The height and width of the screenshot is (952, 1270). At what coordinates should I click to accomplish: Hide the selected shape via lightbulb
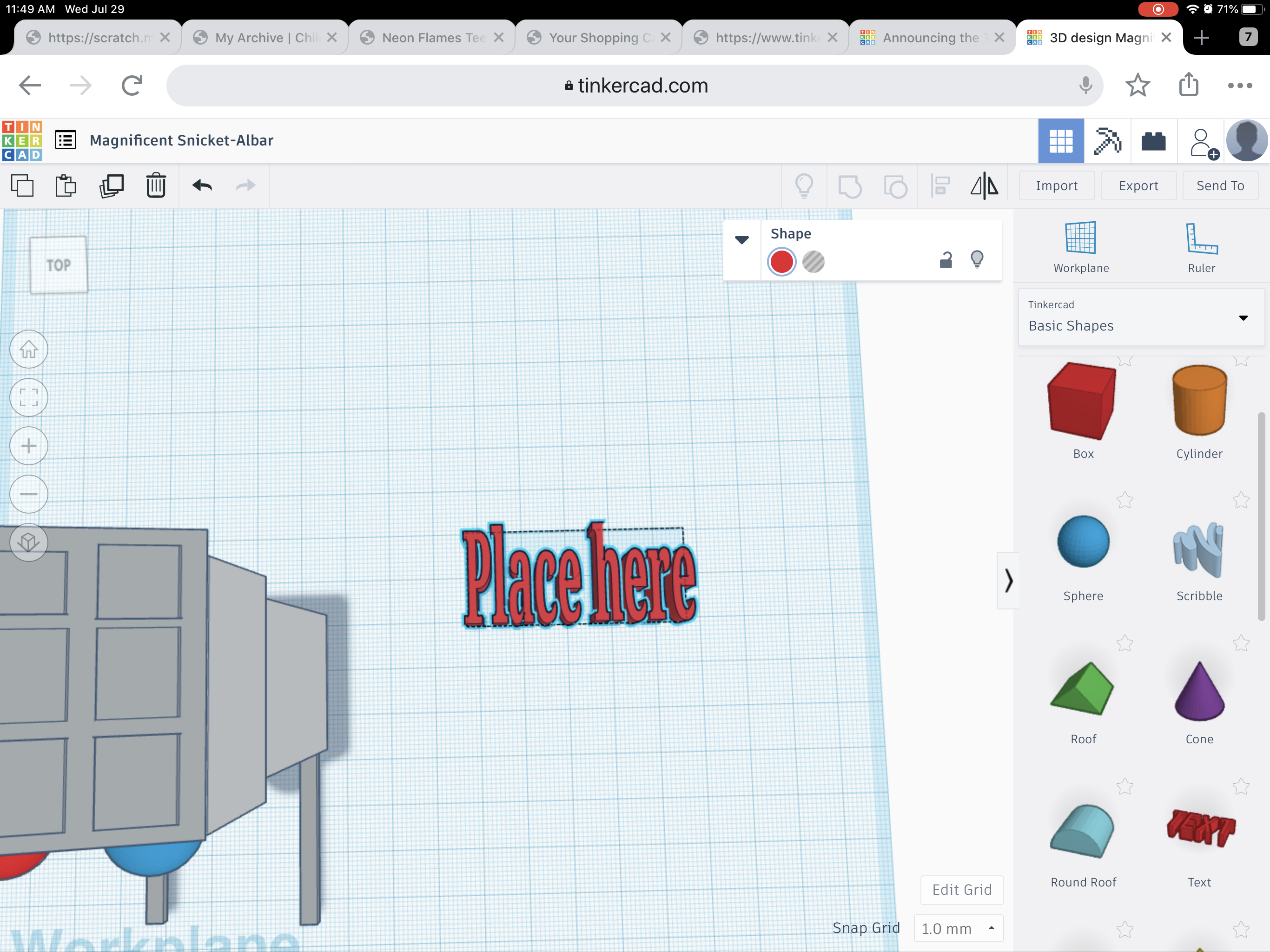click(977, 260)
